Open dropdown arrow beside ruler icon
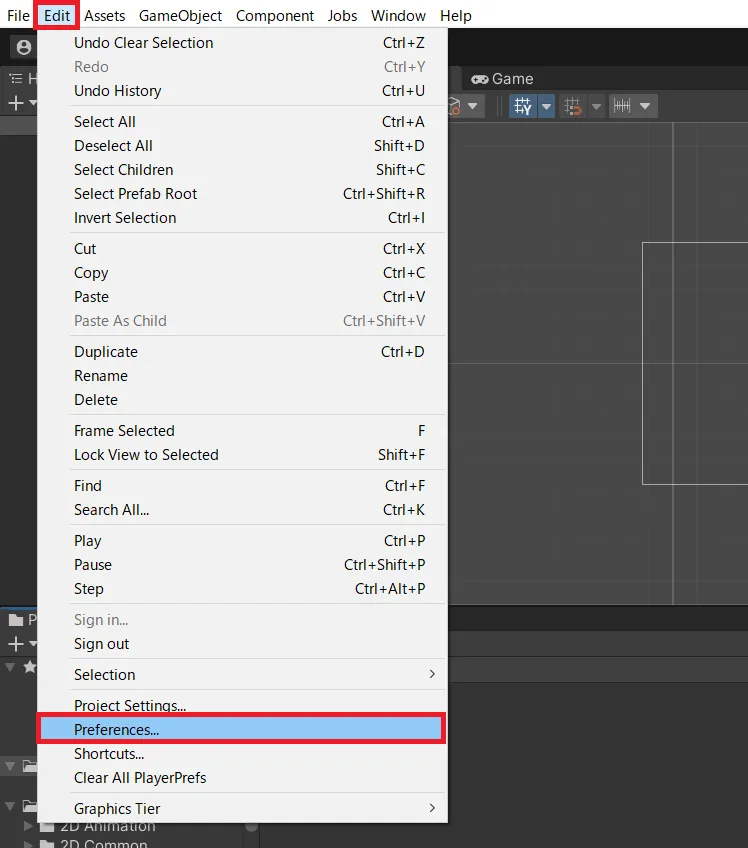Viewport: 748px width, 848px height. [x=646, y=106]
